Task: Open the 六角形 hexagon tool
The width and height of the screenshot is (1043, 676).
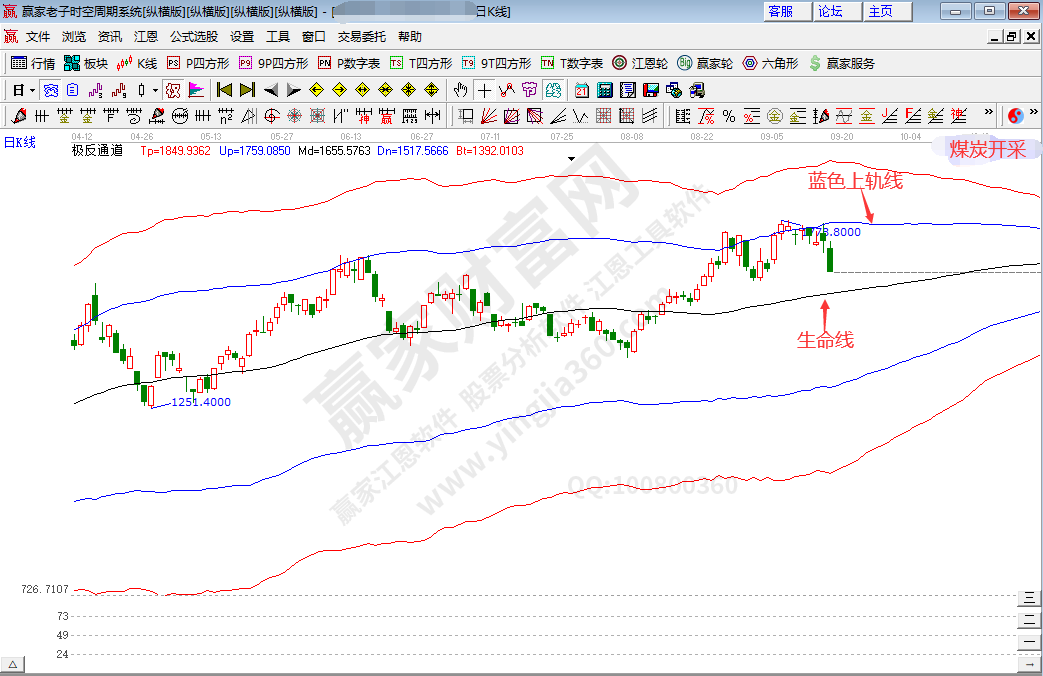Action: 770,63
